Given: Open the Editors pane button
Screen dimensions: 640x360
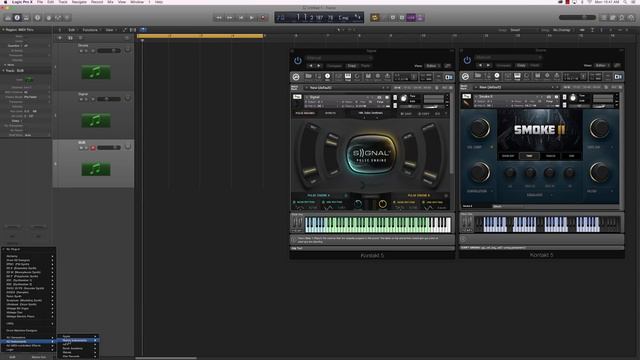Looking at the screenshot, I should point(67,18).
